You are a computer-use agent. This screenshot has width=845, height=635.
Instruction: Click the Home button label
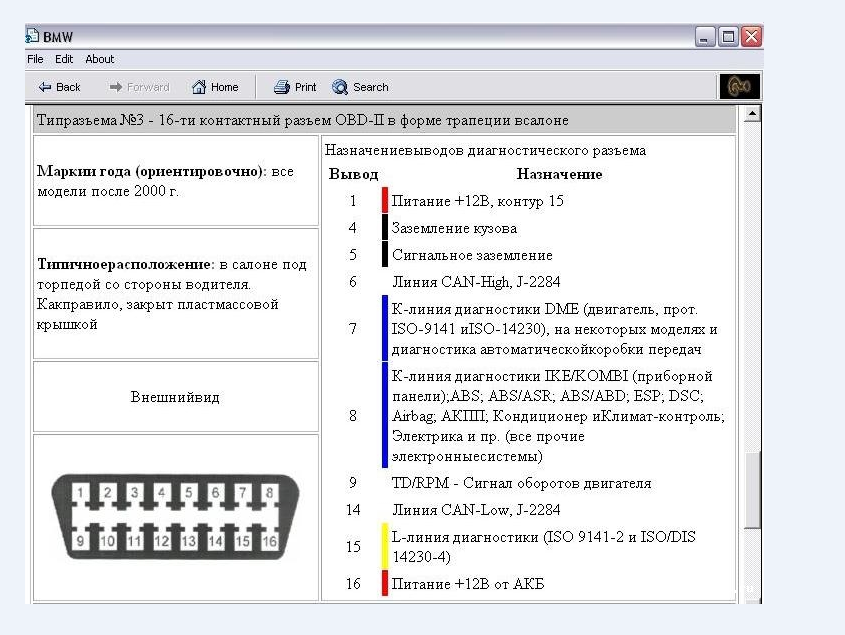click(x=224, y=87)
